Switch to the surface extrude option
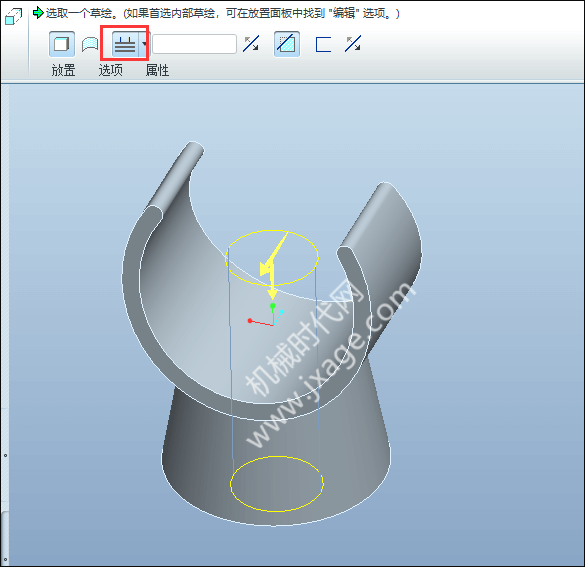The image size is (585, 567). 90,44
